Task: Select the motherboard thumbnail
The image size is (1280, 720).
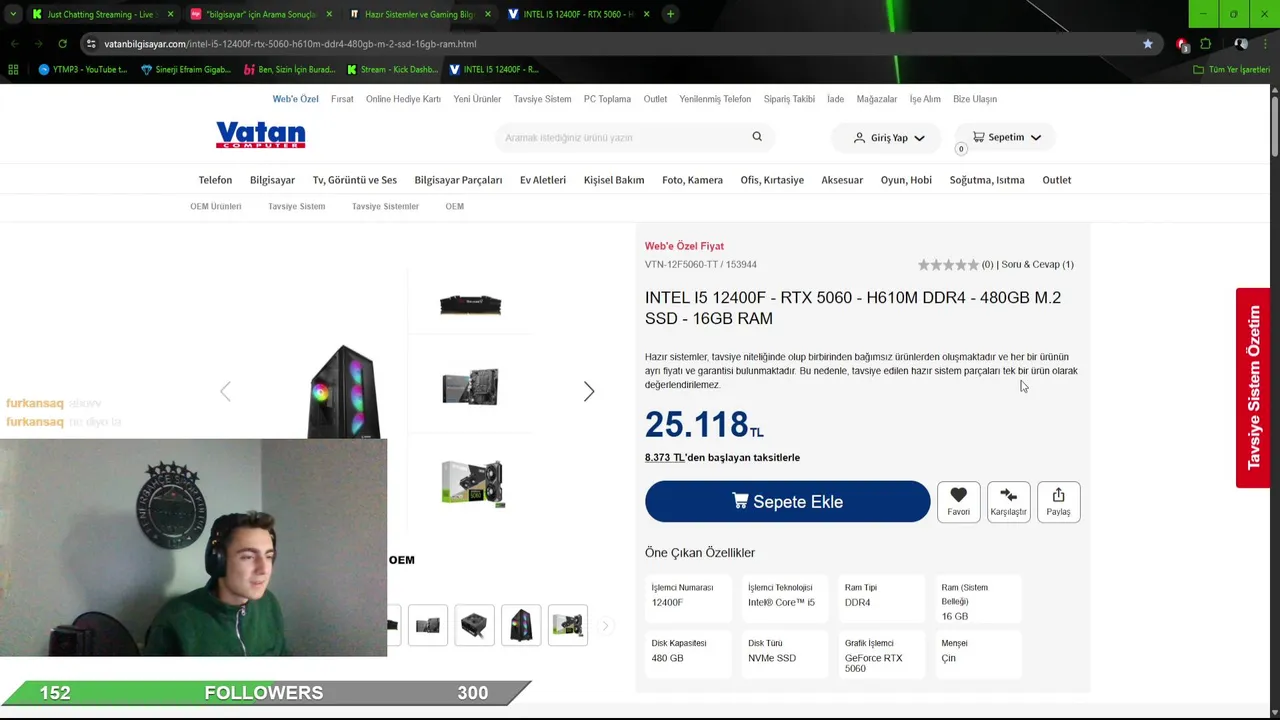Action: tap(470, 387)
